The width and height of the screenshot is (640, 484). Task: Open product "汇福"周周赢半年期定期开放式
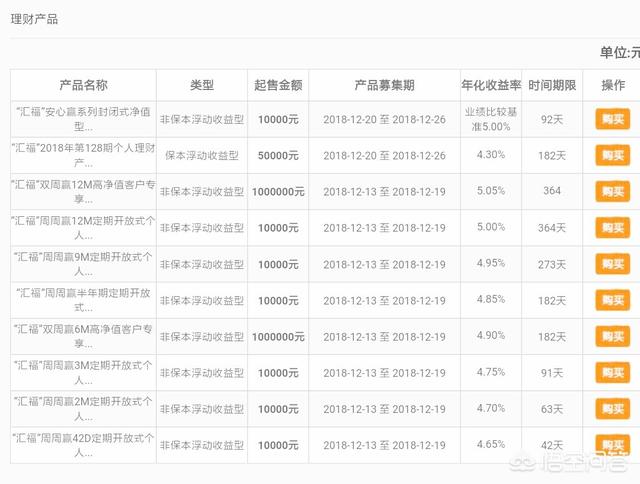pyautogui.click(x=83, y=300)
